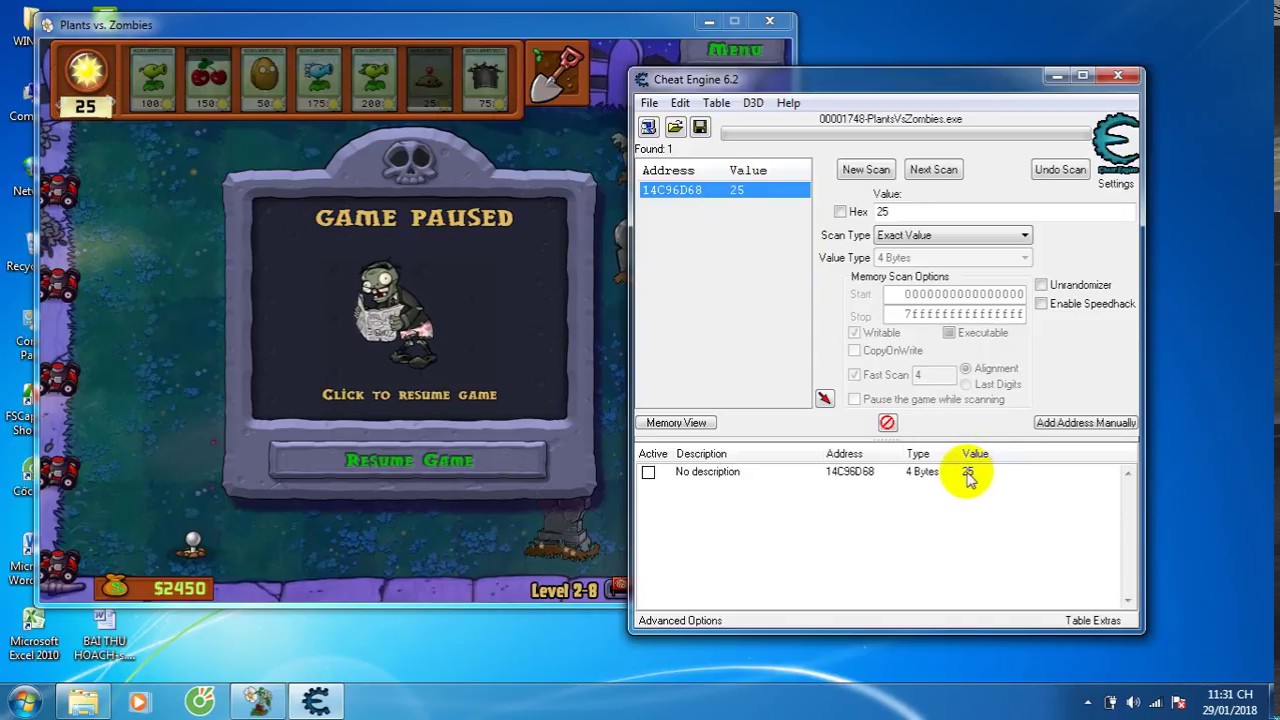The image size is (1280, 720).
Task: Select the Snow Pea seed packet costing 175
Action: pyautogui.click(x=319, y=78)
